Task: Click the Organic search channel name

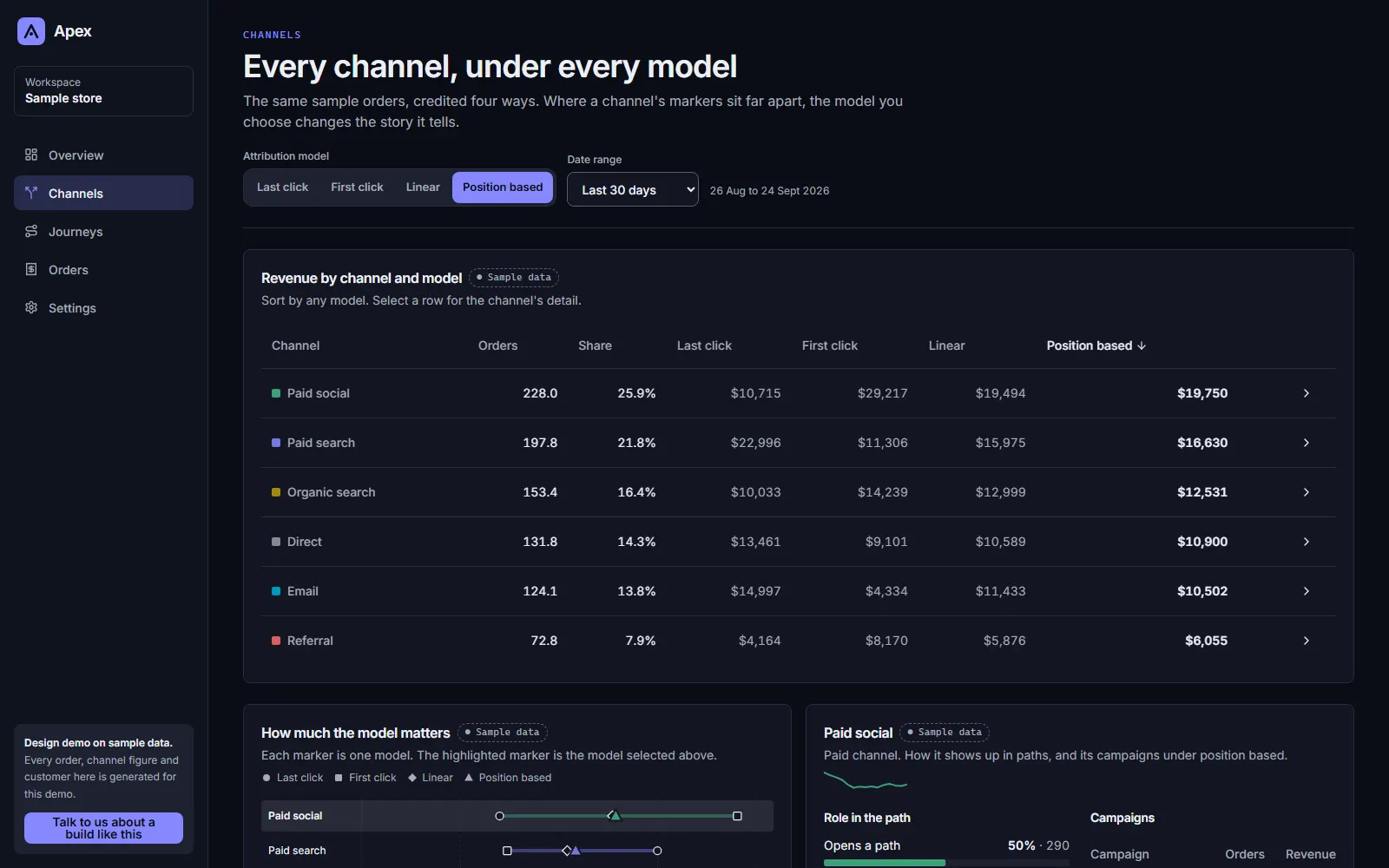Action: 332,492
